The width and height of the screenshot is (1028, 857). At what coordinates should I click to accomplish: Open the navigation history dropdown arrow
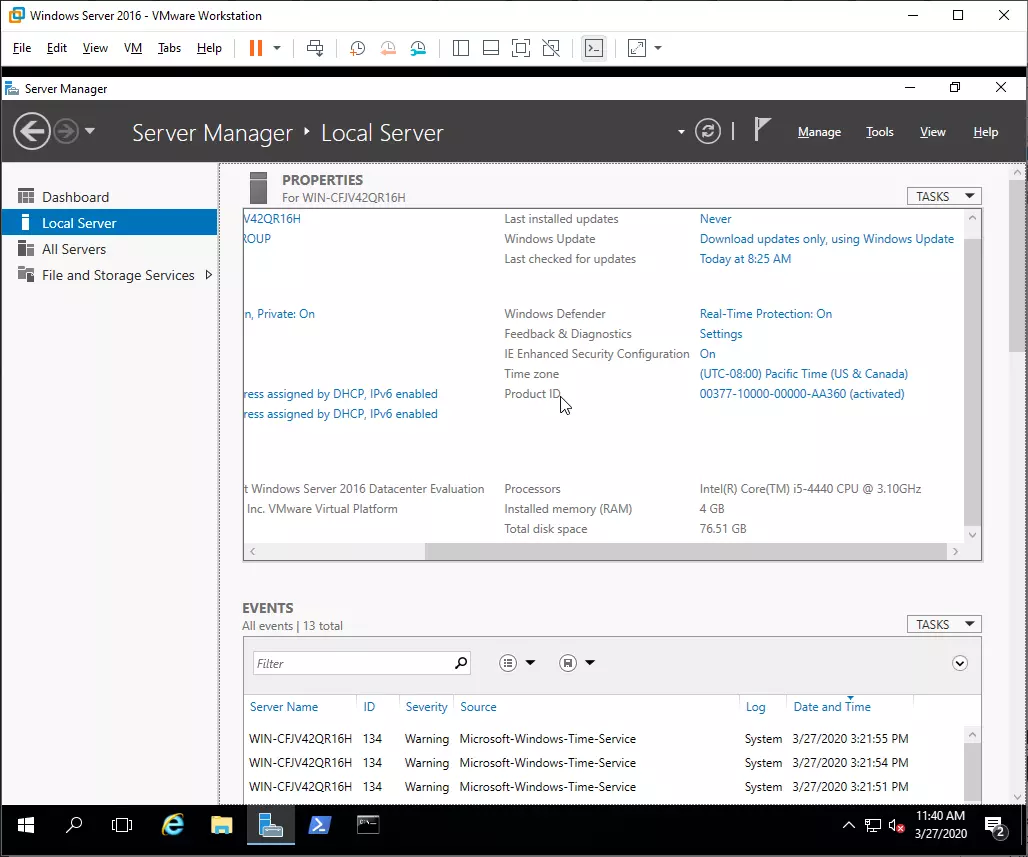point(90,131)
